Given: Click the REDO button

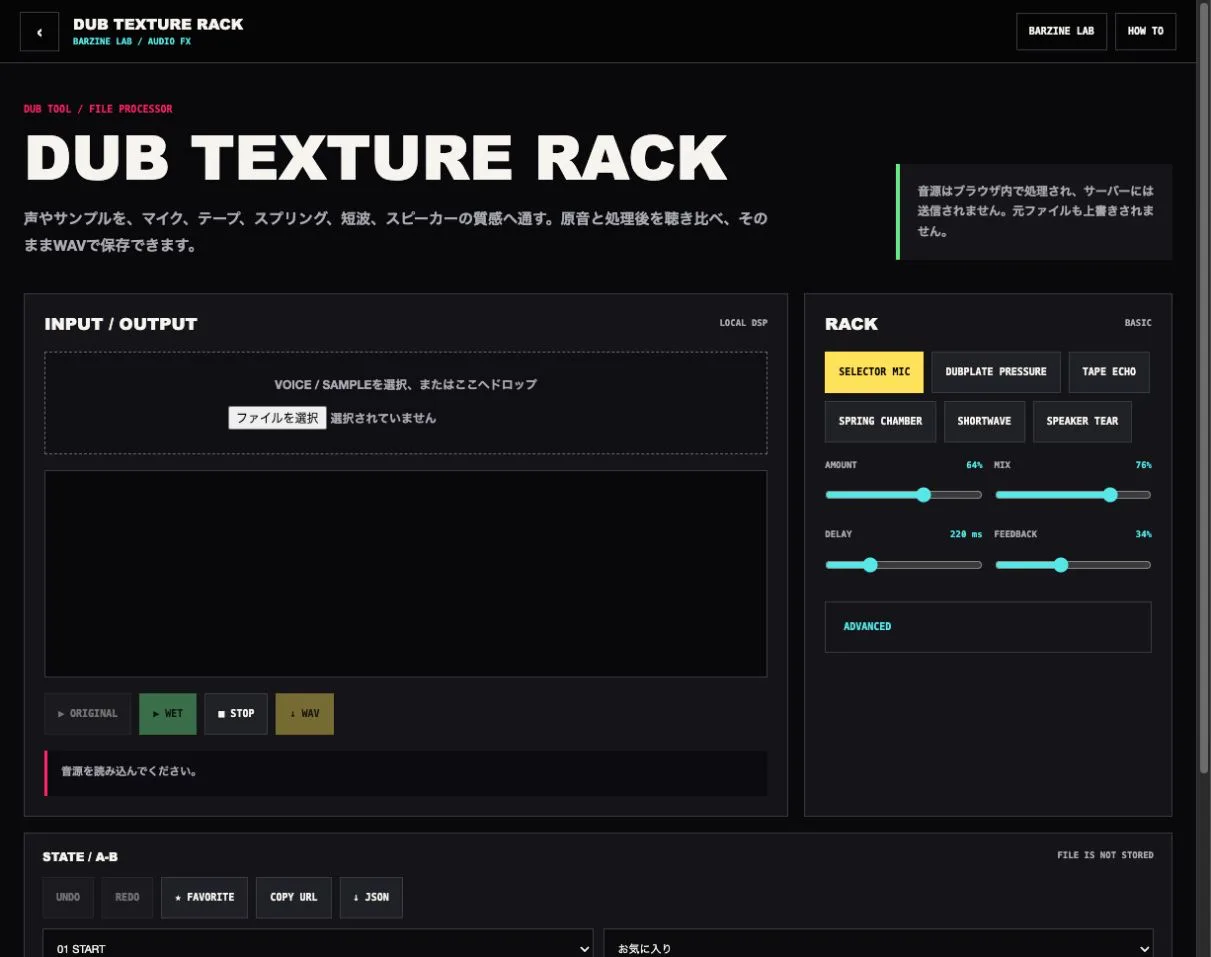Looking at the screenshot, I should [x=127, y=898].
